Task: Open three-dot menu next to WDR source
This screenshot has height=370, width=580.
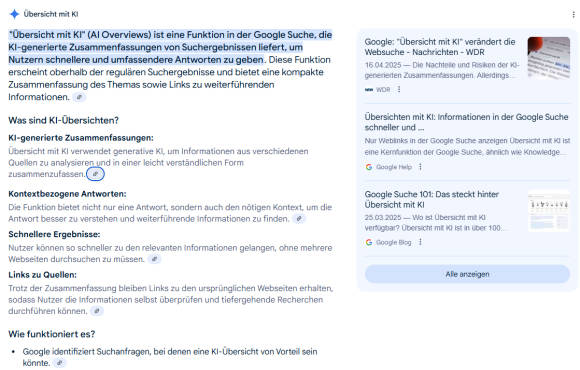Action: [399, 90]
